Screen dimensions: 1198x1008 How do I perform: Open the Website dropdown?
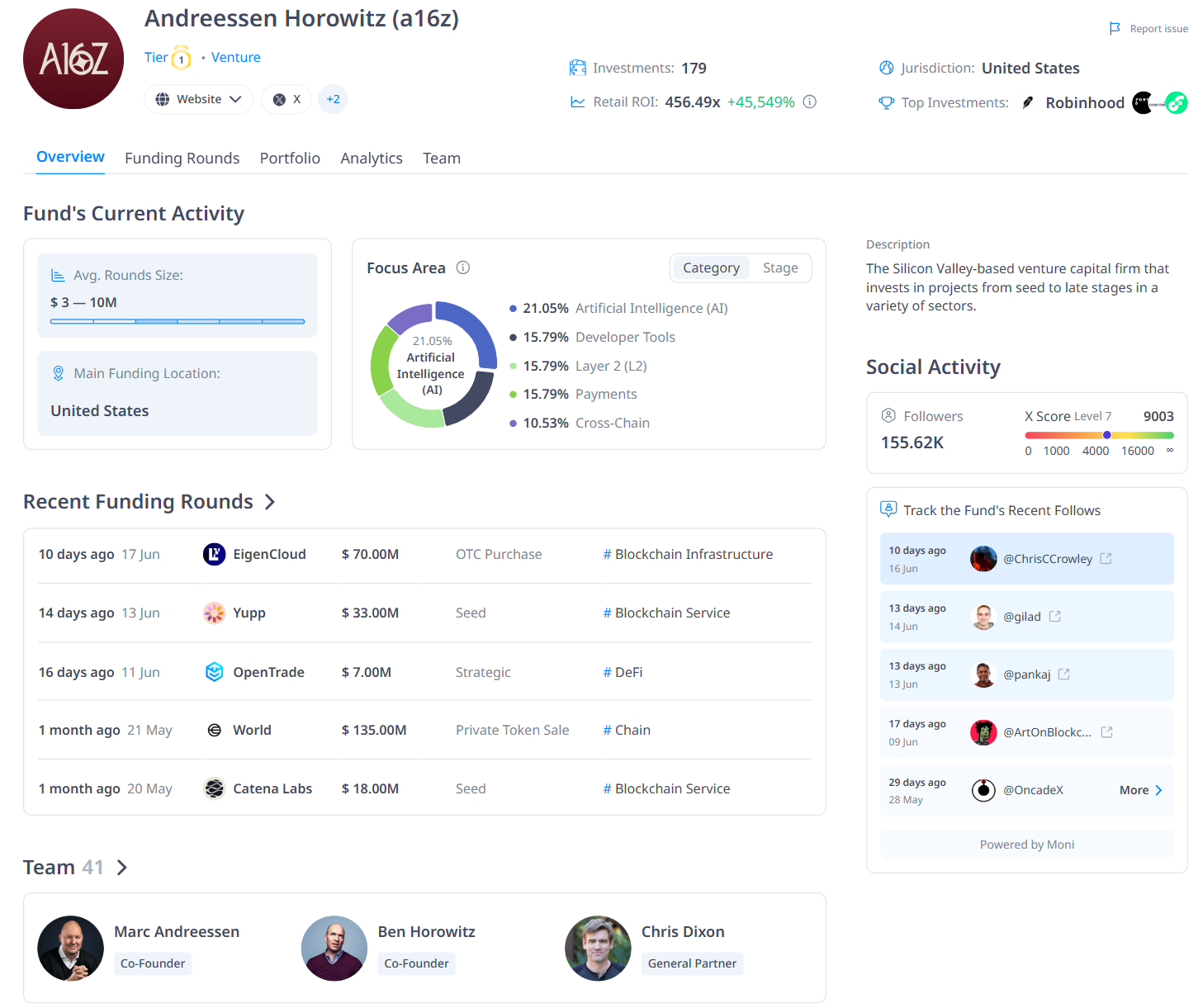click(x=199, y=99)
